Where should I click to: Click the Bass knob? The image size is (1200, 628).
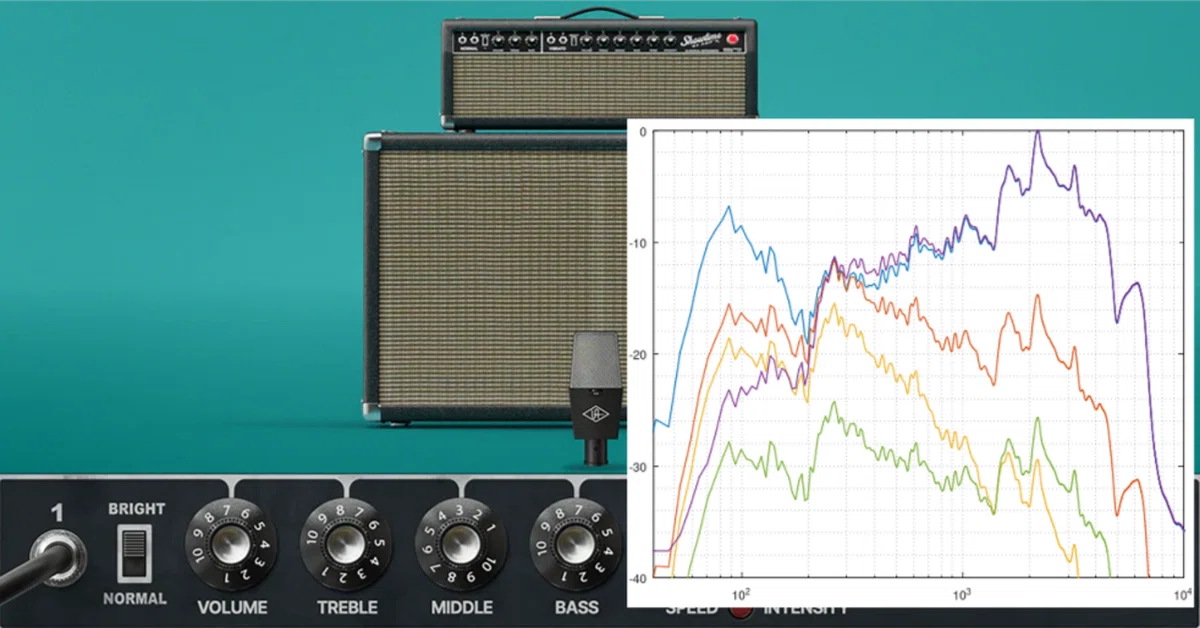pos(575,544)
